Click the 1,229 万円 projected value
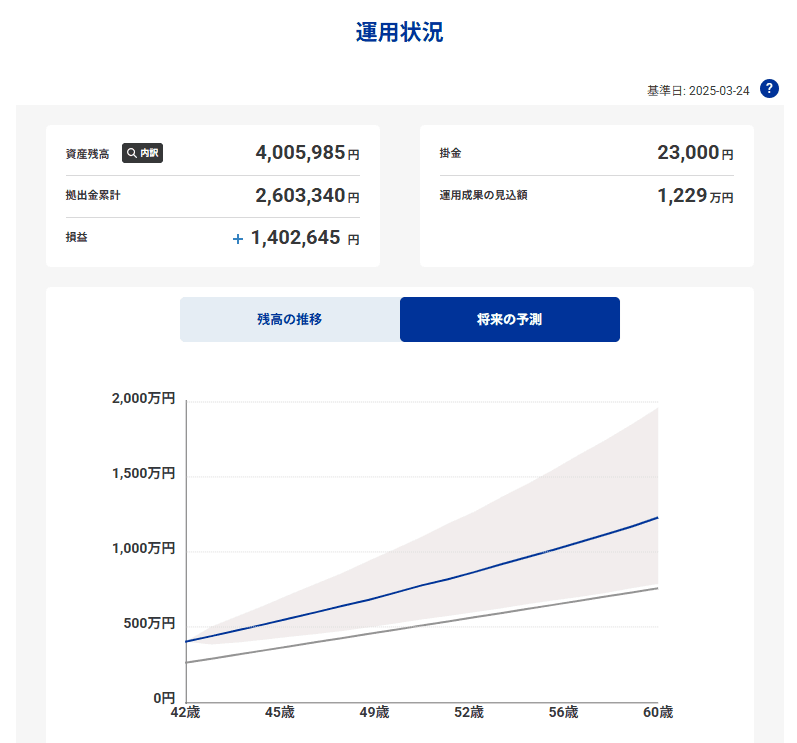The image size is (797, 743). pos(695,196)
